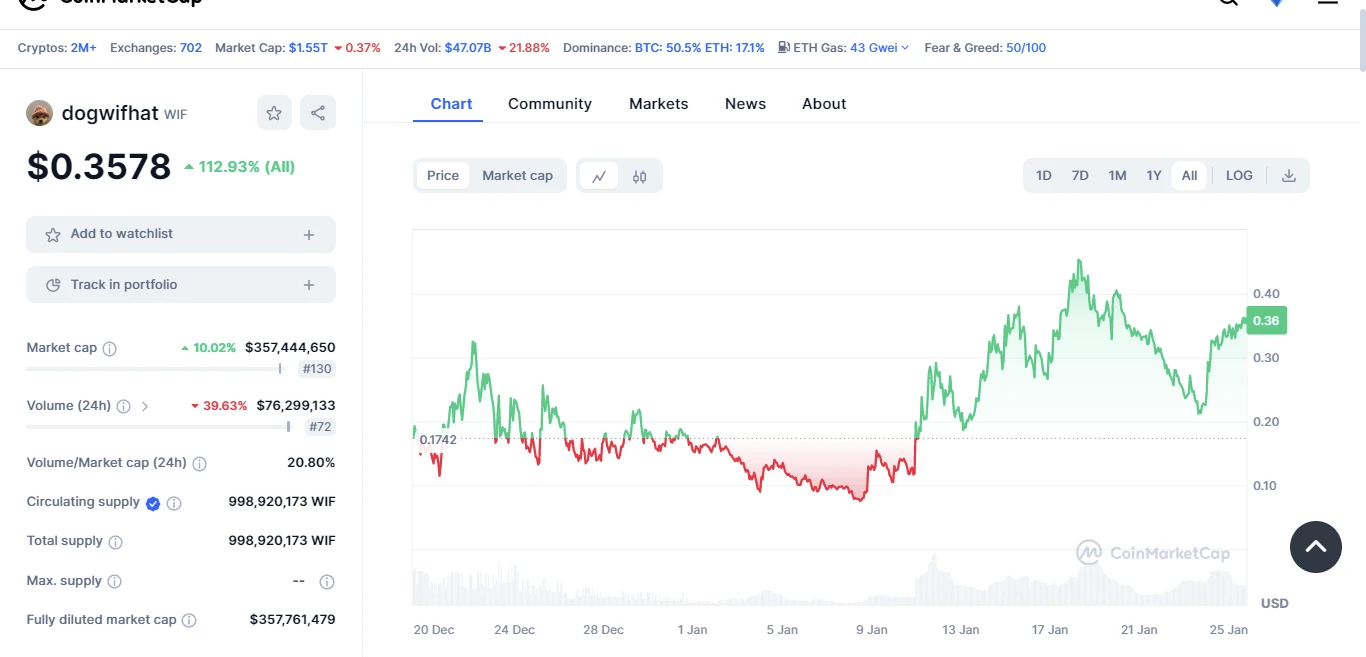Open the search icon in header
Screen dimensions: 1366x657
pos(1228,2)
